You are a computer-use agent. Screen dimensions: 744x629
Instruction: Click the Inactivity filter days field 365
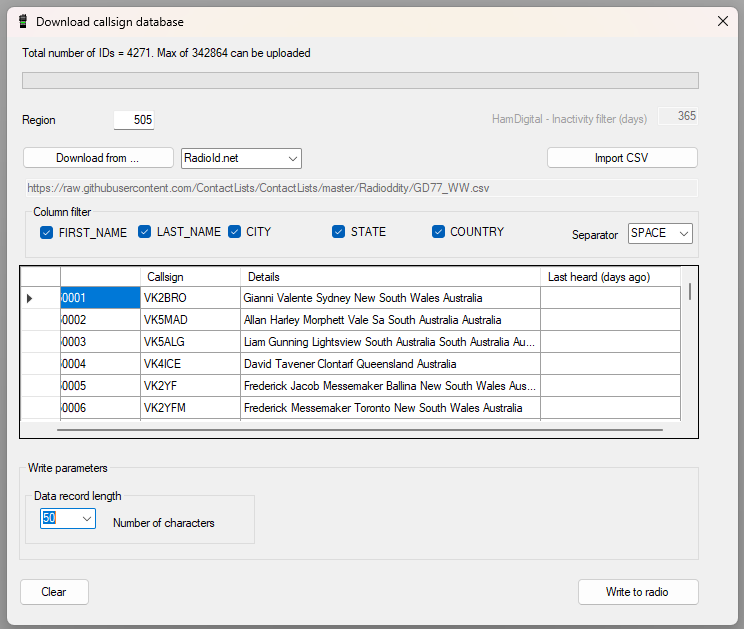click(x=678, y=116)
